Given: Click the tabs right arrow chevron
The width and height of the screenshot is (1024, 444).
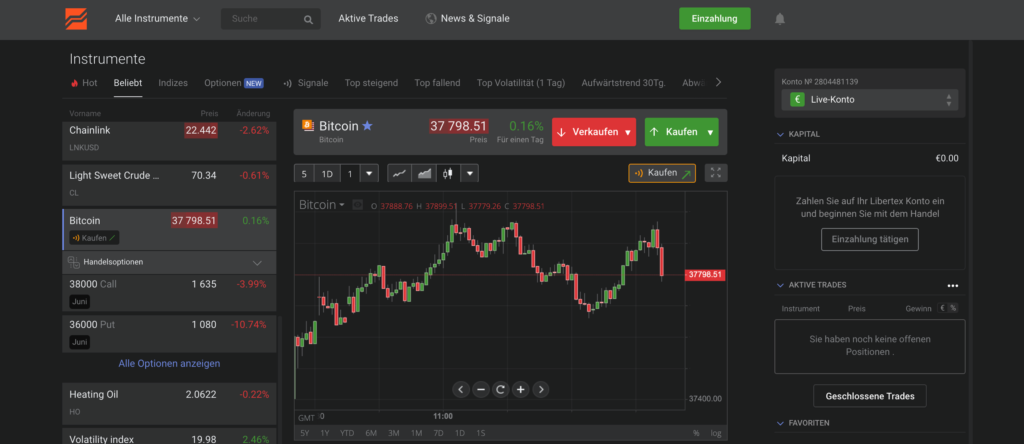Looking at the screenshot, I should point(718,82).
